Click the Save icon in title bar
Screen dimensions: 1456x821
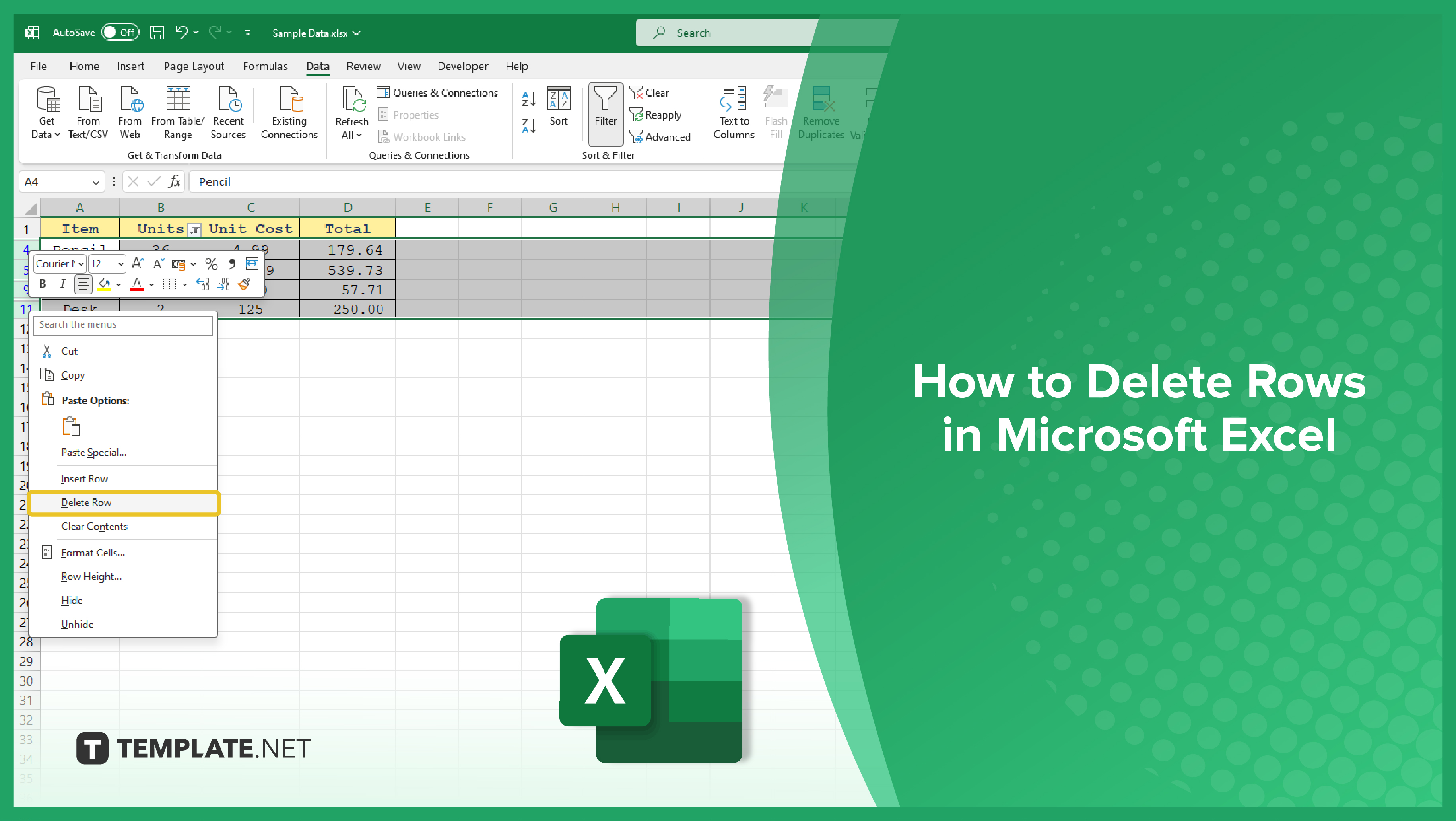tap(157, 32)
